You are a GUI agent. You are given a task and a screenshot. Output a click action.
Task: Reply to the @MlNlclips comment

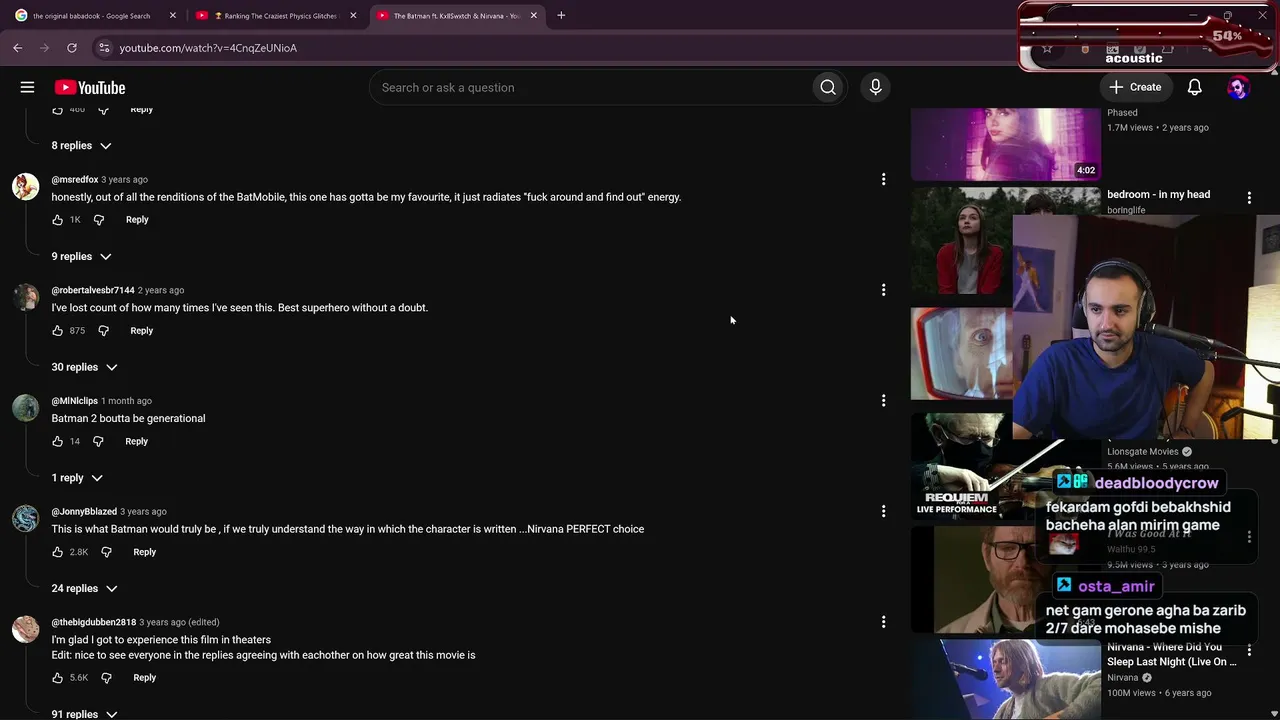click(137, 441)
